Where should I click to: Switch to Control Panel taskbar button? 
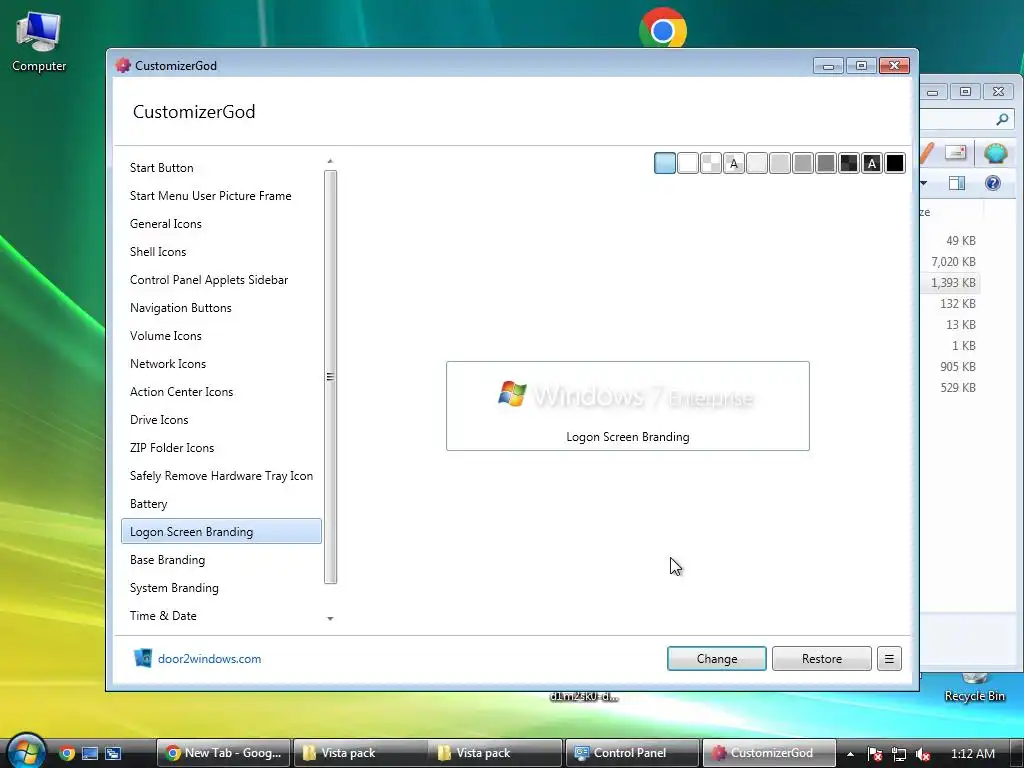631,753
